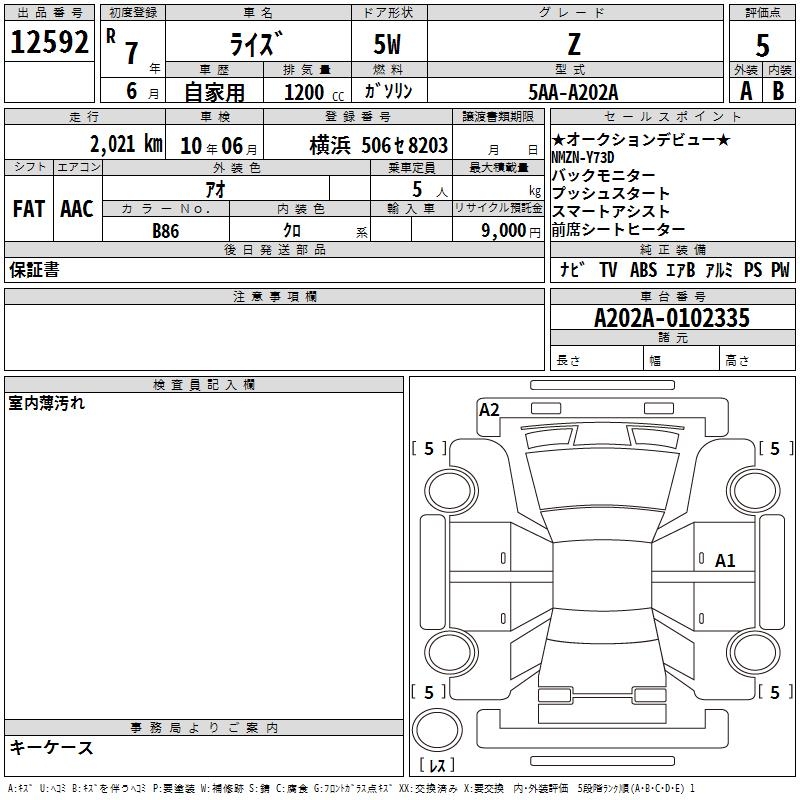This screenshot has height=800, width=800.
Task: Select the ABS equipment item
Action: (x=643, y=269)
